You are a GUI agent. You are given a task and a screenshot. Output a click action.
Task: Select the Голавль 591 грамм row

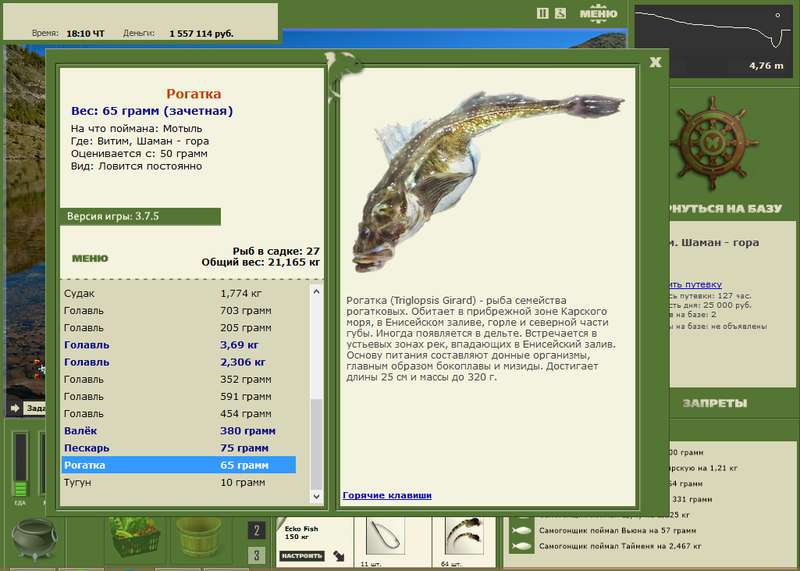coord(179,396)
